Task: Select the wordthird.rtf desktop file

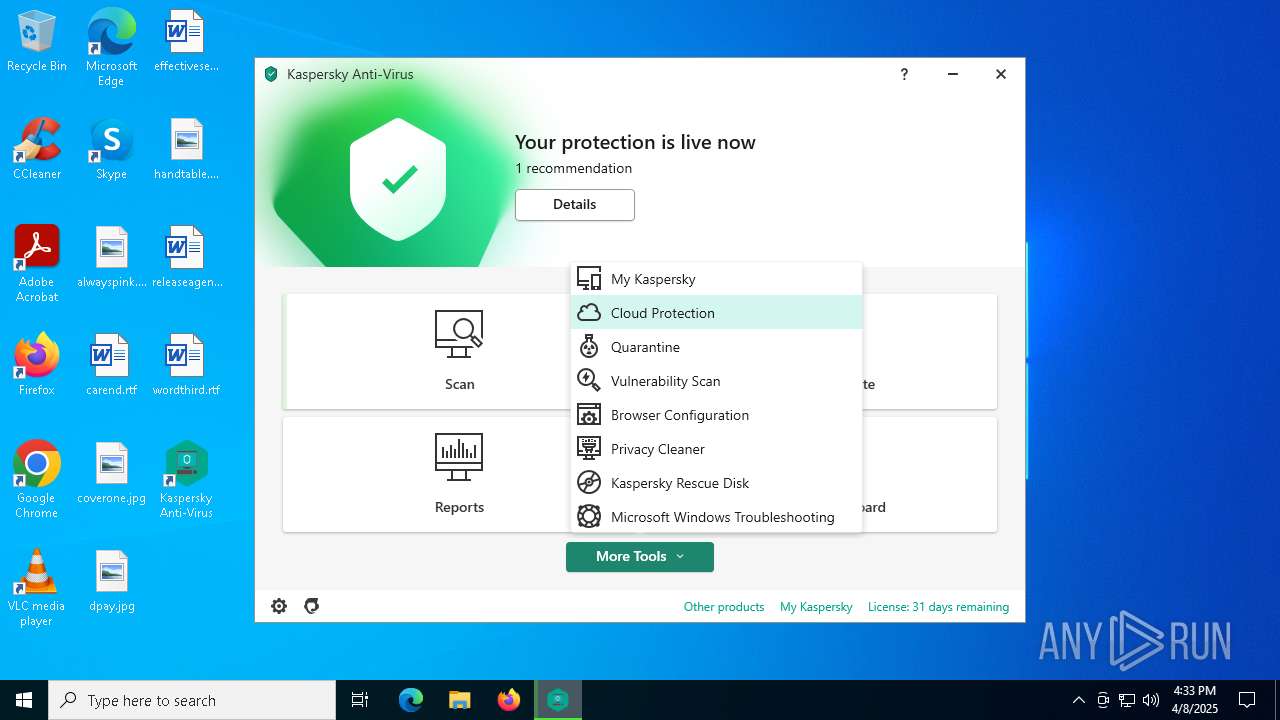Action: [x=186, y=365]
